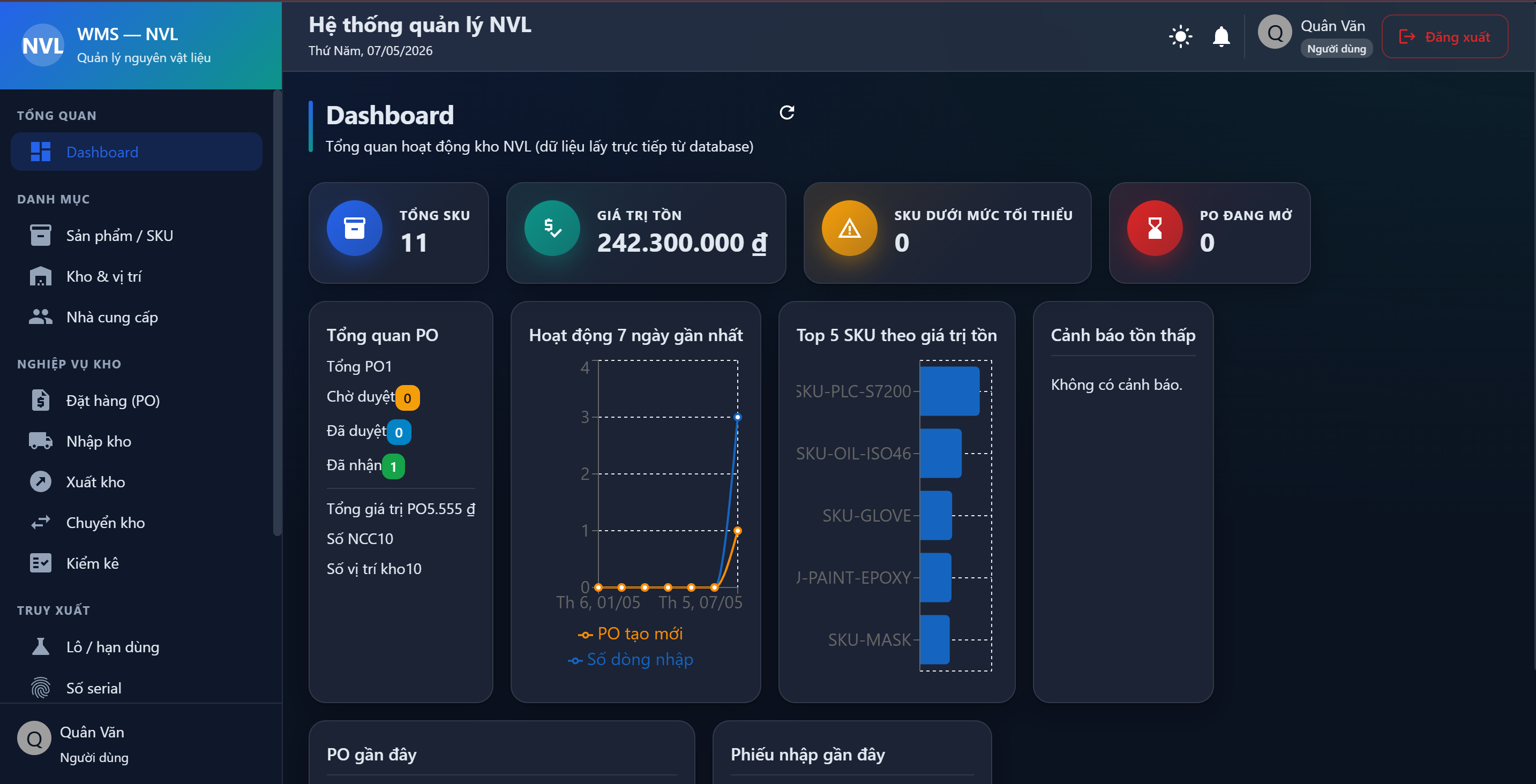Click the Chờ duyệt orange badge
The height and width of the screenshot is (784, 1536).
coord(407,398)
